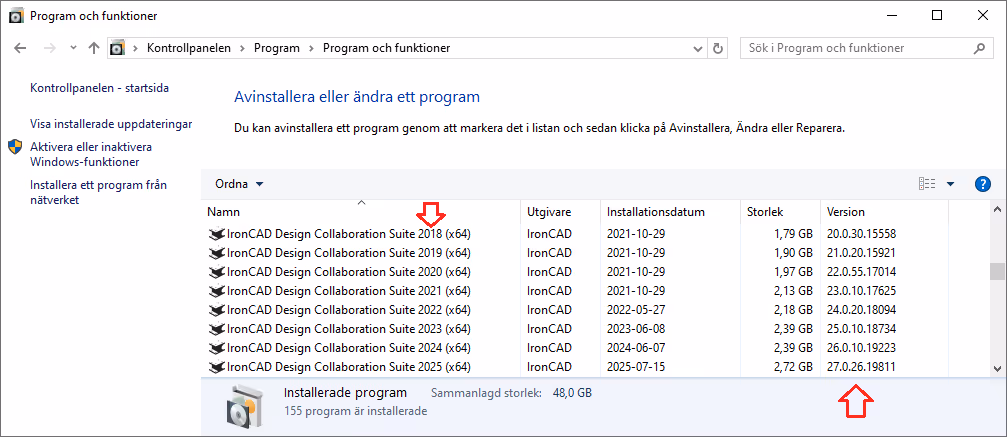Open Visa installerade uppdateringar link
This screenshot has width=1007, height=437.
point(111,123)
